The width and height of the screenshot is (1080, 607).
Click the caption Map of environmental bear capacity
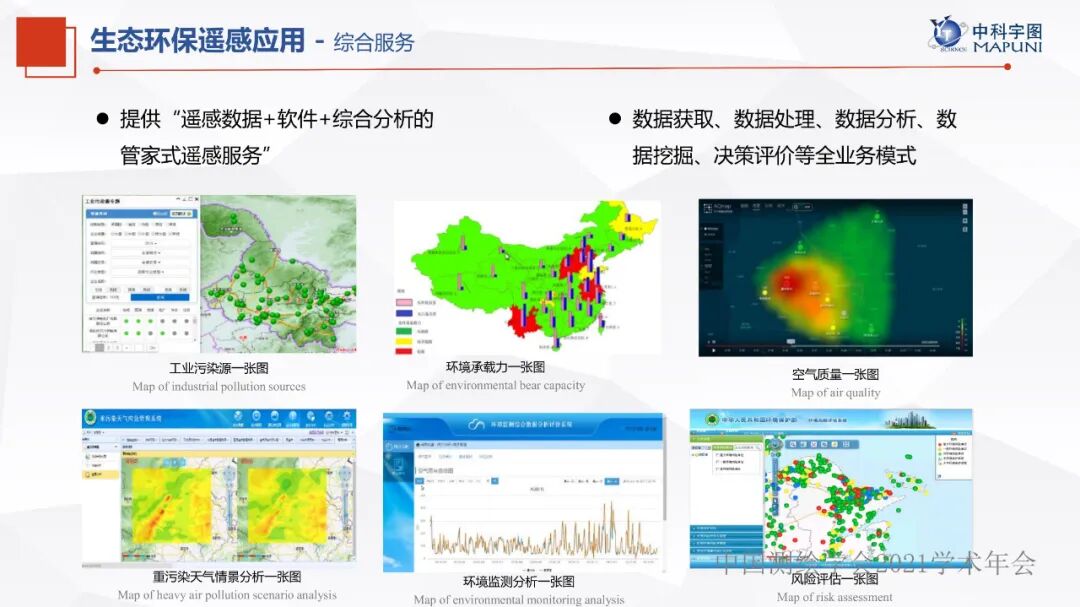[x=495, y=385]
